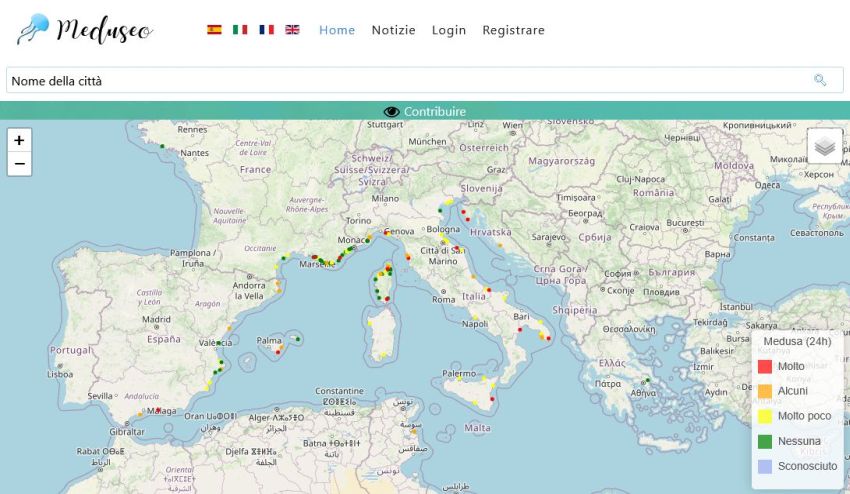The image size is (850, 494).
Task: Click the green Nessuna legend swatch
Action: coord(765,441)
